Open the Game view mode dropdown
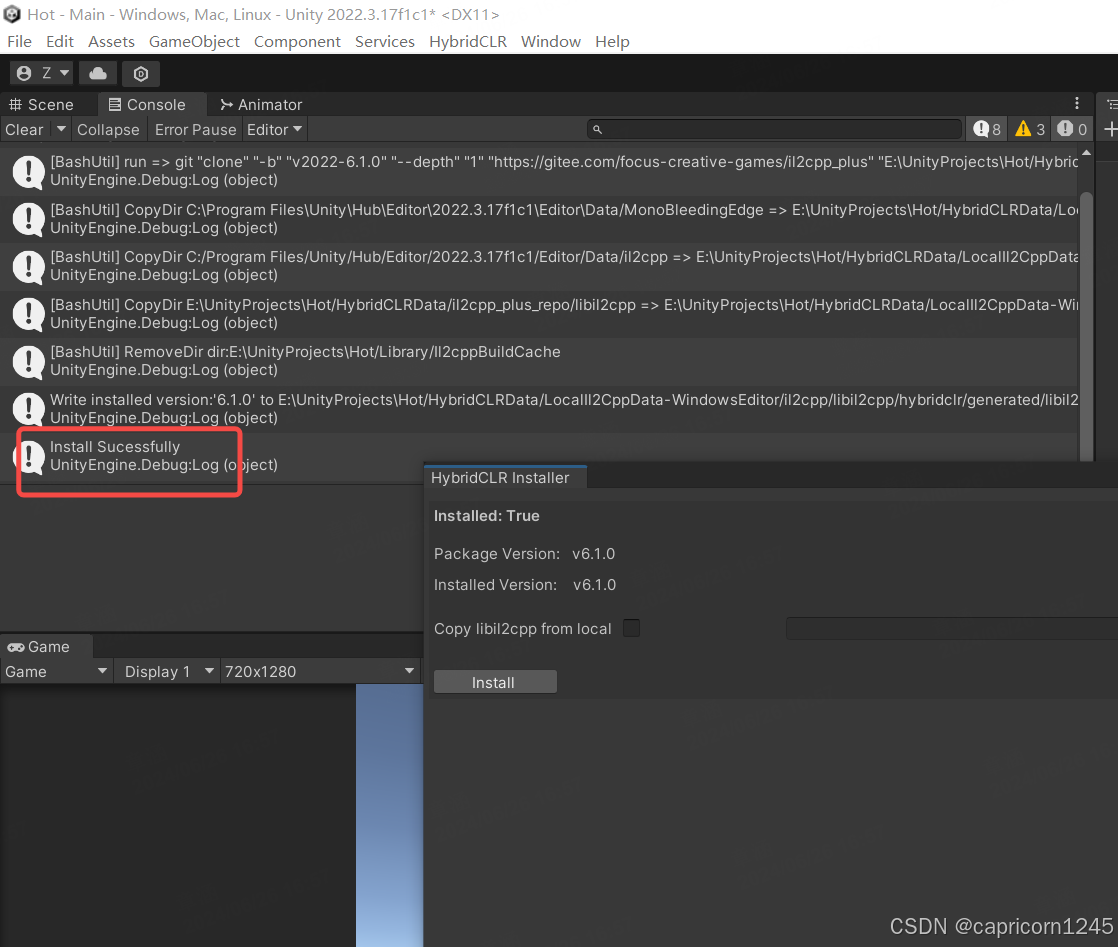 pos(56,672)
